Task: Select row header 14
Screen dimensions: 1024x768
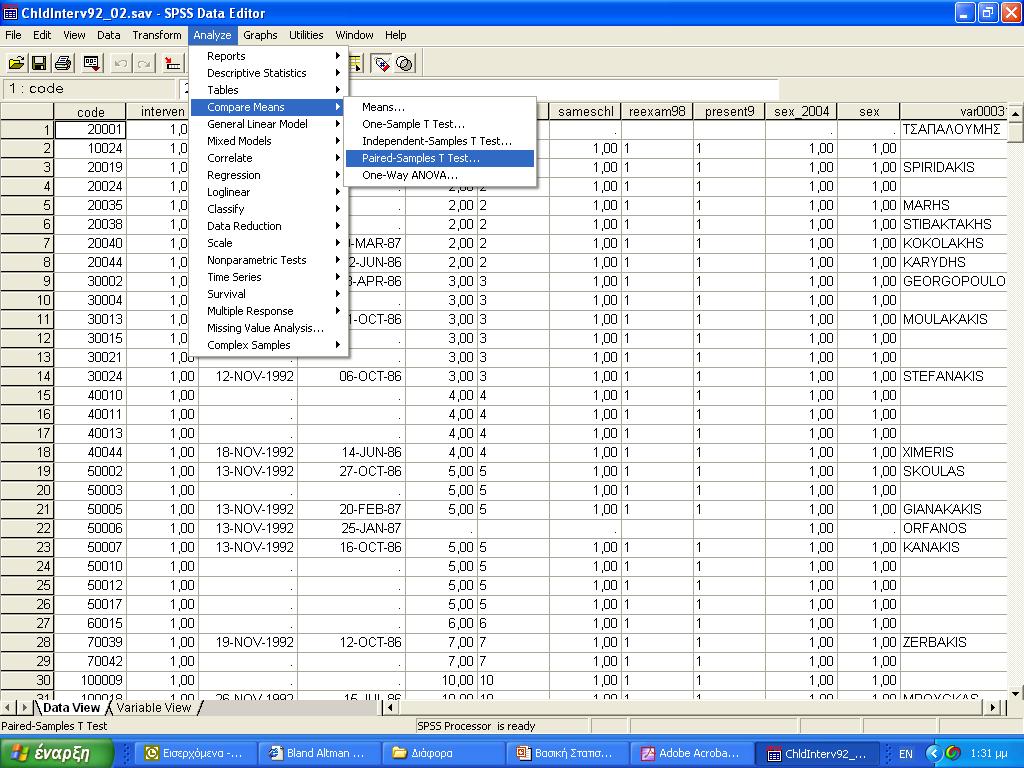Action: pyautogui.click(x=27, y=377)
